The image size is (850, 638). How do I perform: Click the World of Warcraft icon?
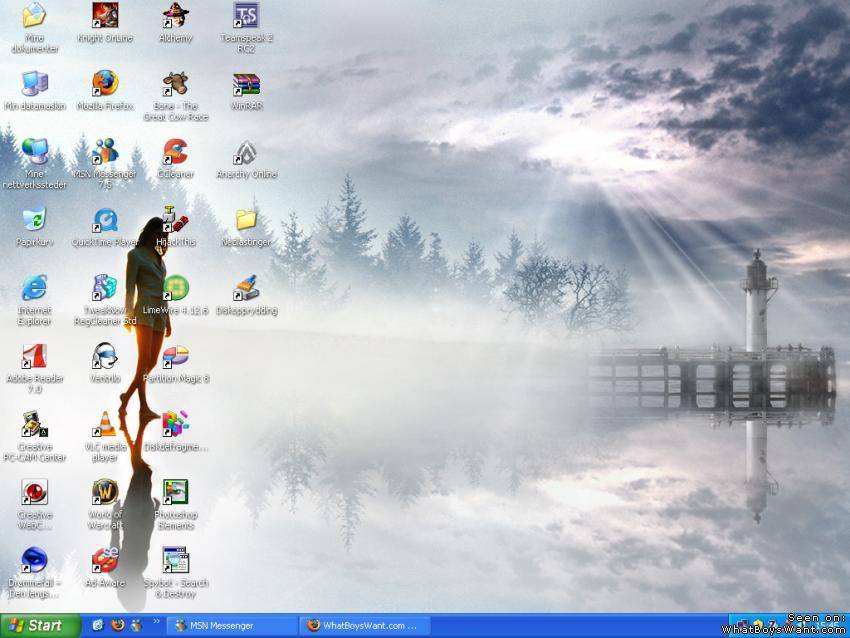[105, 493]
